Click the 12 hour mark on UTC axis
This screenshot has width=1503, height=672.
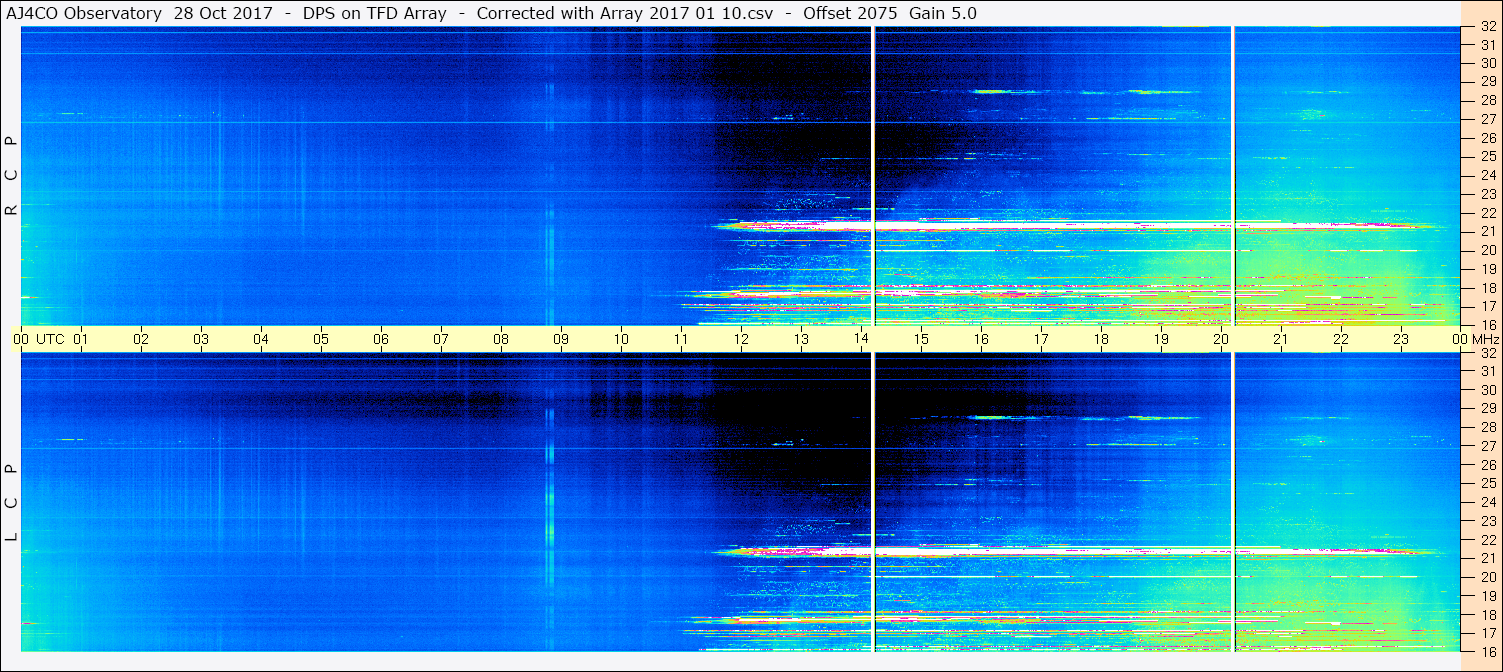point(741,339)
